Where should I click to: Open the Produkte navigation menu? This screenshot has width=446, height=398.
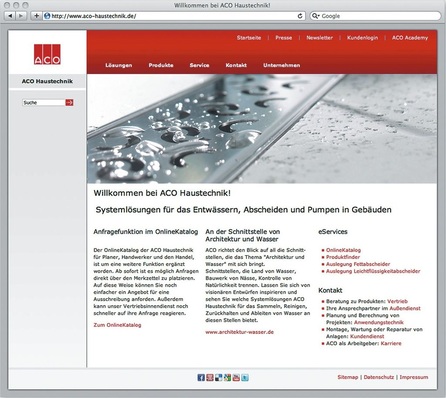(x=161, y=65)
